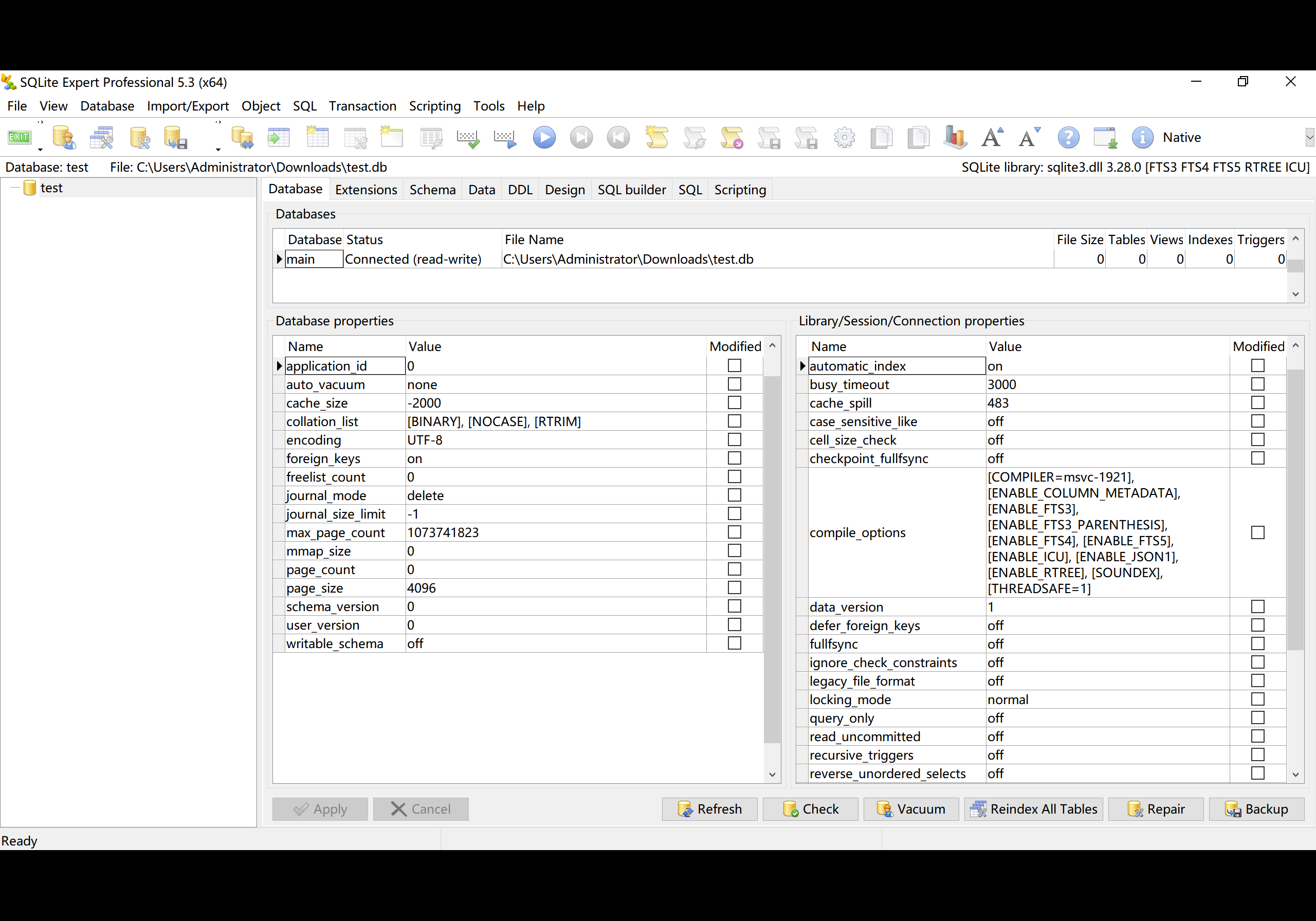The image size is (1316, 921).
Task: Select the journal_mode value cell 'delete'
Action: coord(555,495)
